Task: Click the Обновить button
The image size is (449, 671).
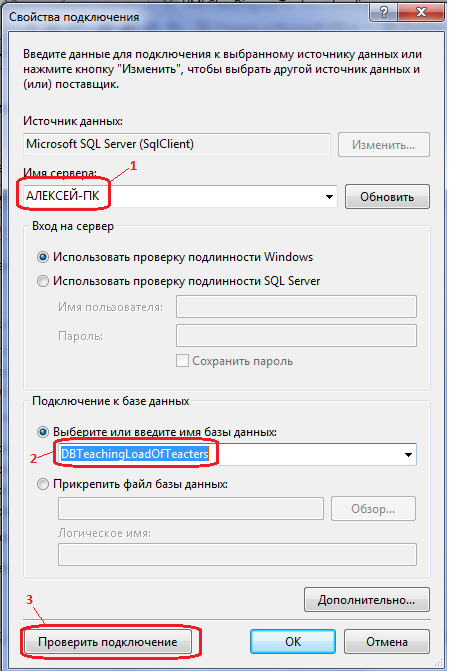Action: click(x=387, y=197)
